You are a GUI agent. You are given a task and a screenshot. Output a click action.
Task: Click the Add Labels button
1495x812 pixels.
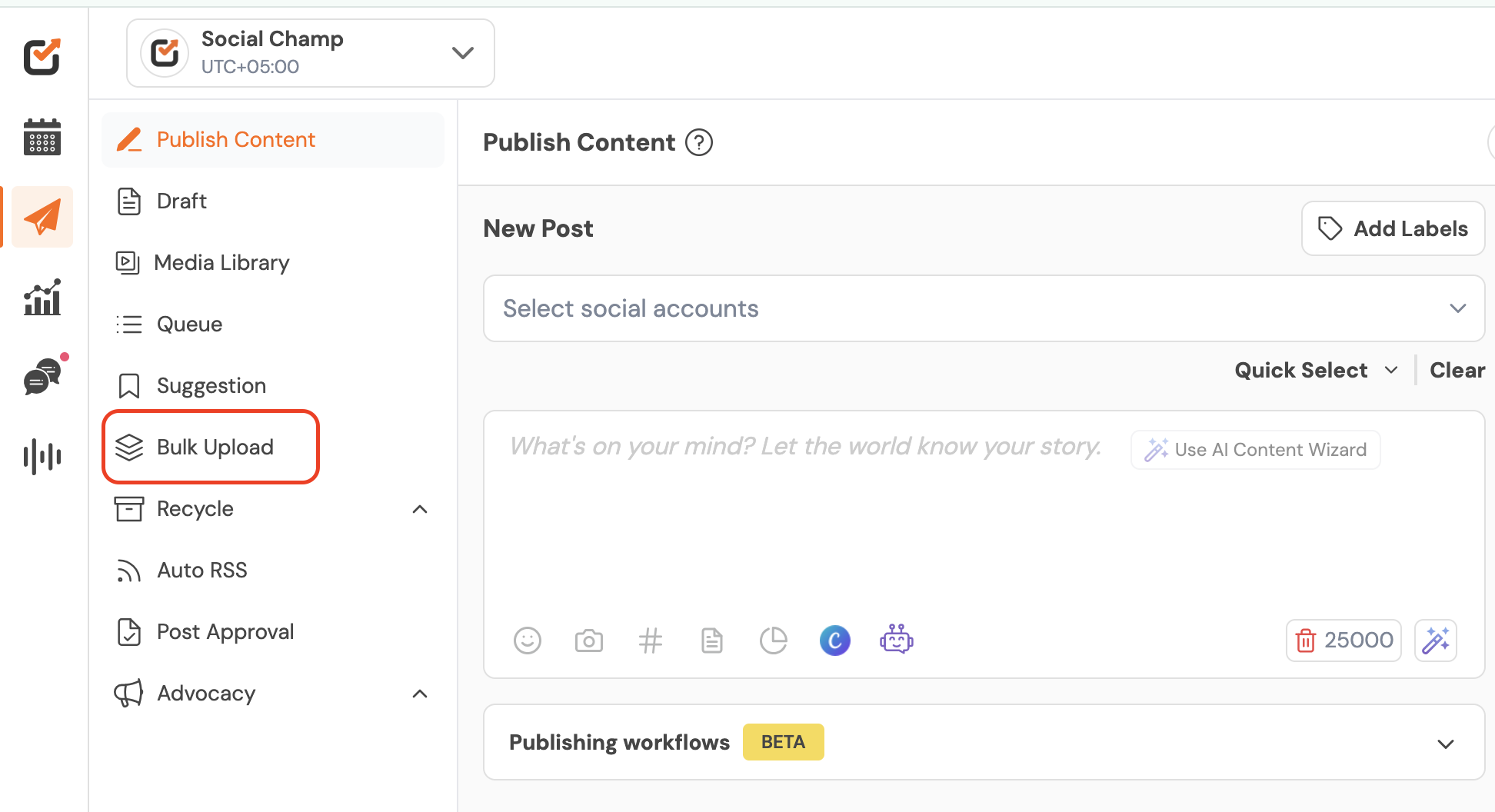click(x=1393, y=228)
